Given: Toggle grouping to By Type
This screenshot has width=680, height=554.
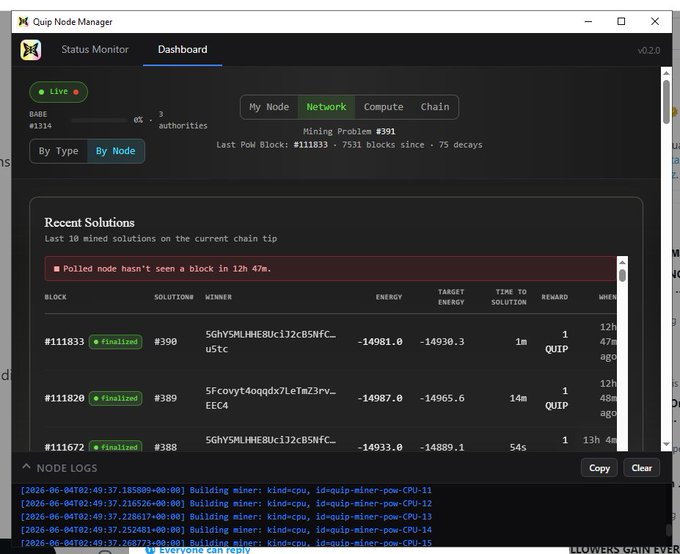Looking at the screenshot, I should tap(59, 151).
